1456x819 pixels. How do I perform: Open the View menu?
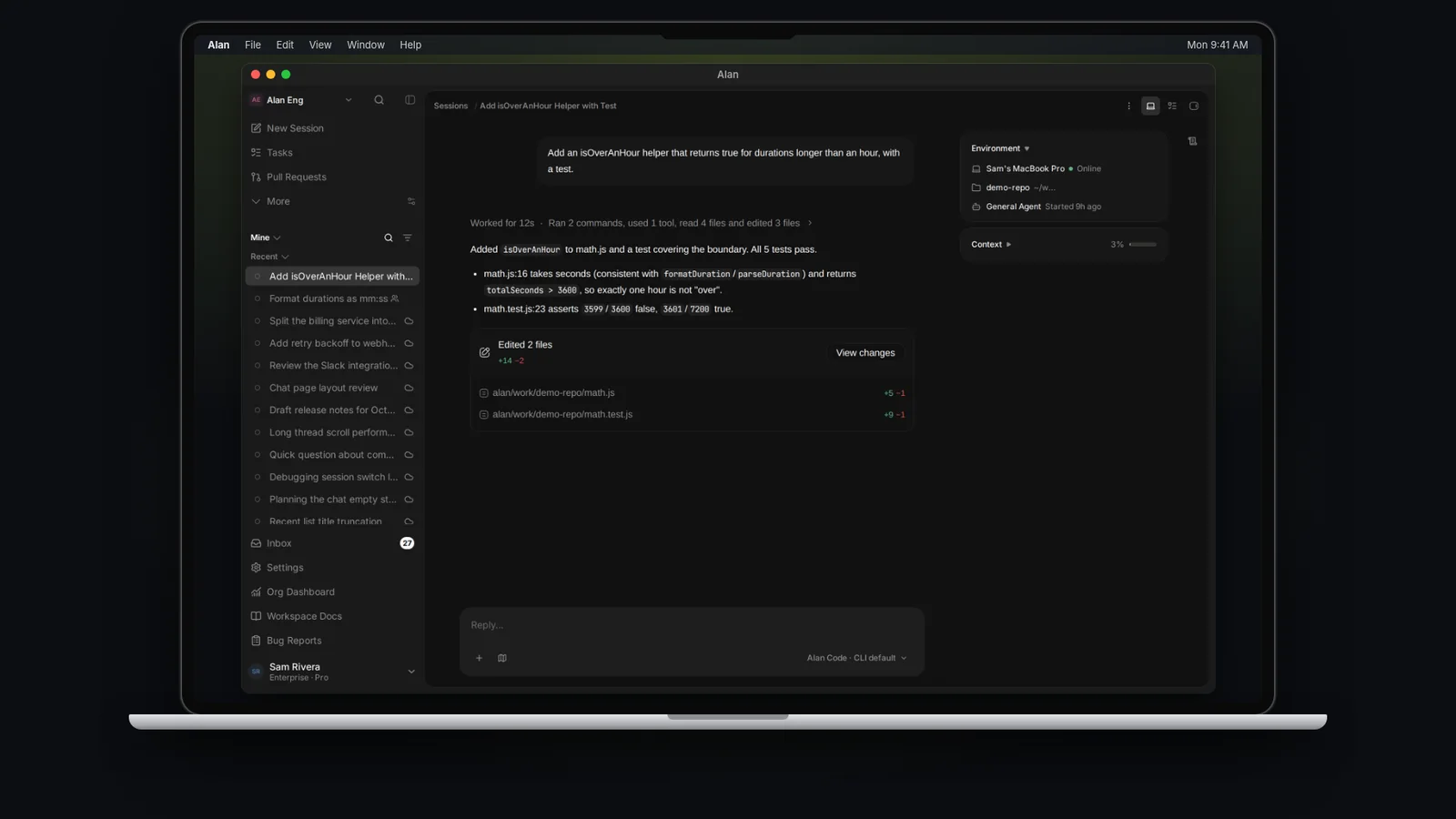click(320, 45)
